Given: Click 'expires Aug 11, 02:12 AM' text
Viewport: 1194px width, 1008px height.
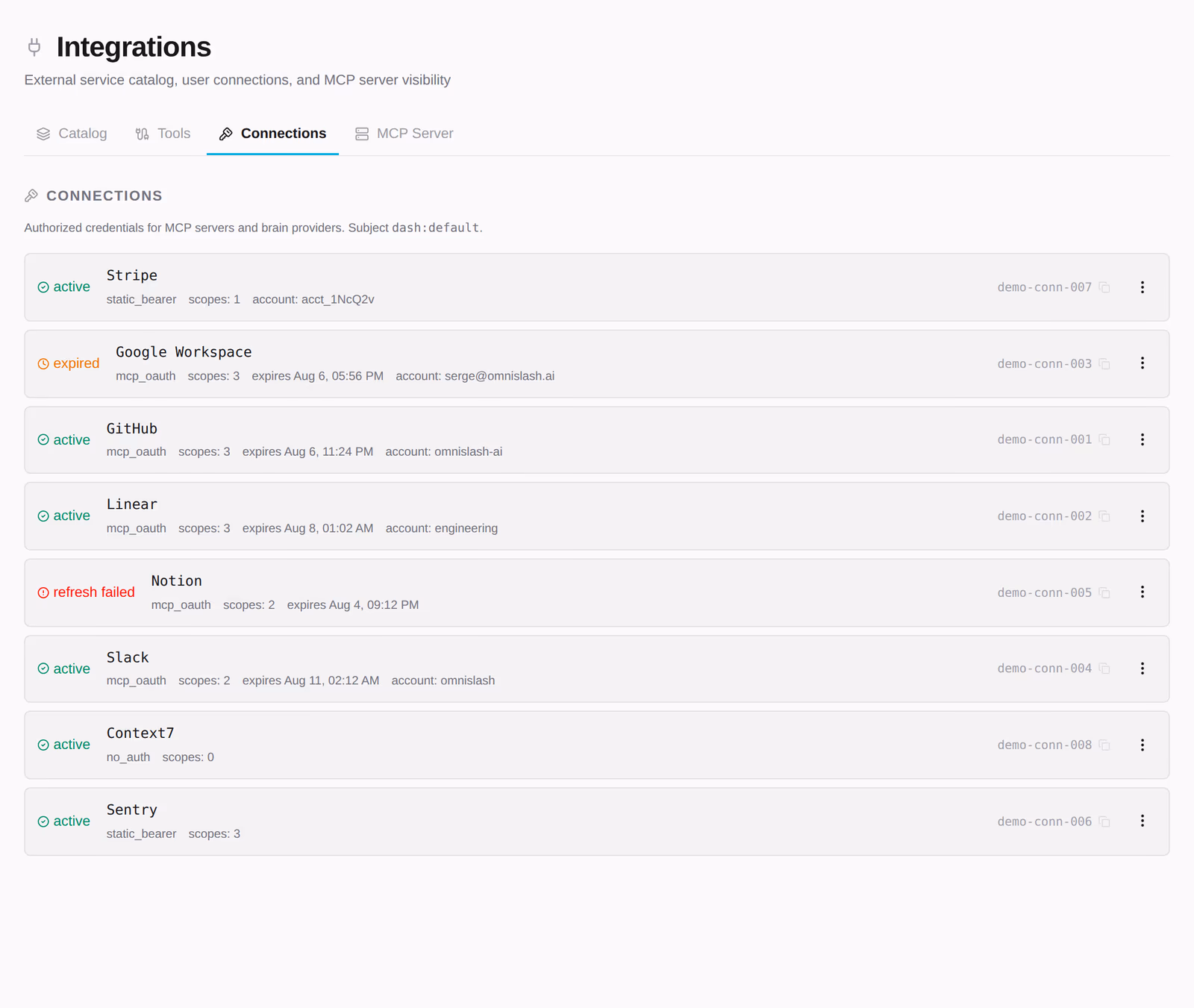Looking at the screenshot, I should click(310, 680).
